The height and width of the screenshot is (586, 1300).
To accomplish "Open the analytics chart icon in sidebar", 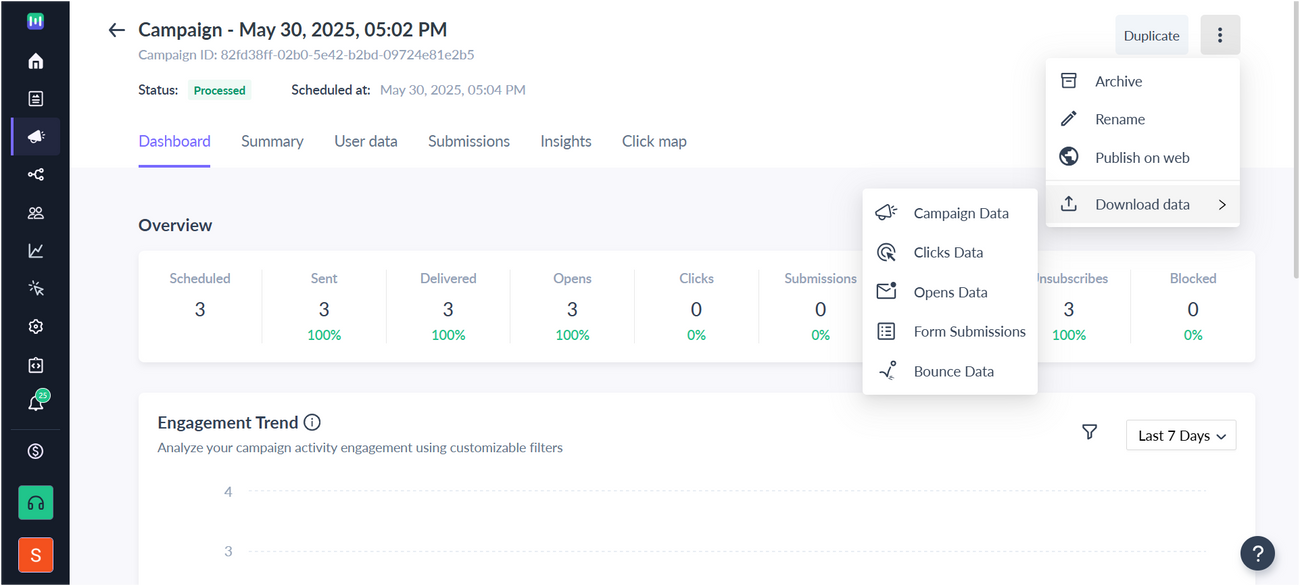I will [x=36, y=251].
